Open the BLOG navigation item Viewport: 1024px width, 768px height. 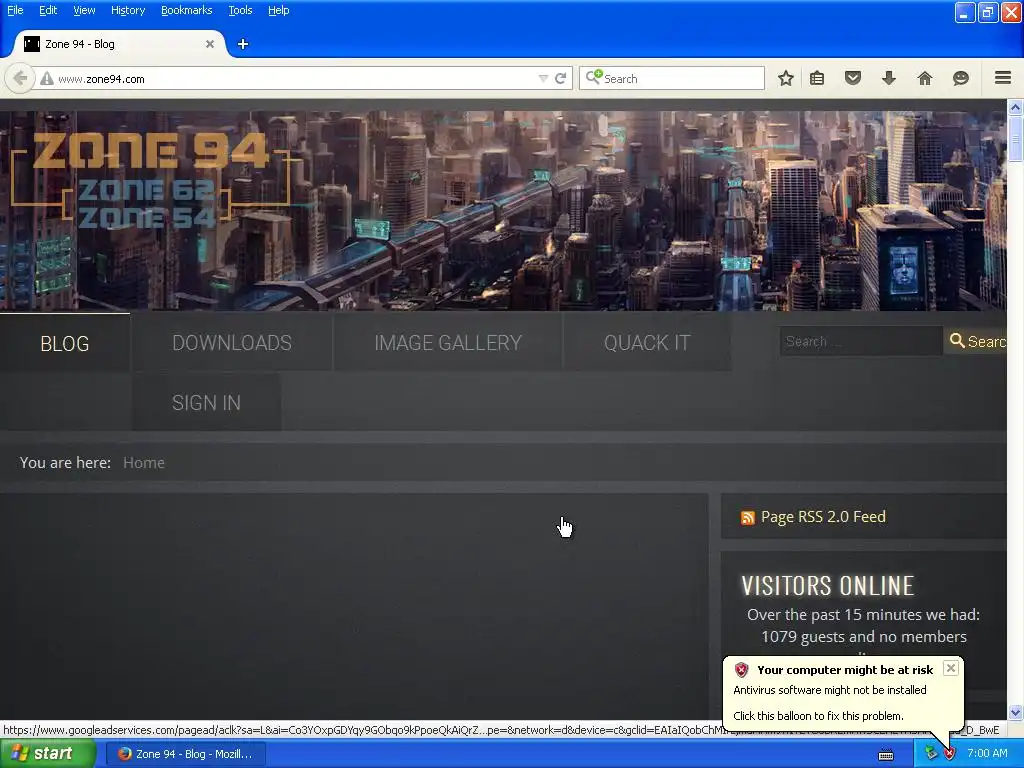[65, 344]
